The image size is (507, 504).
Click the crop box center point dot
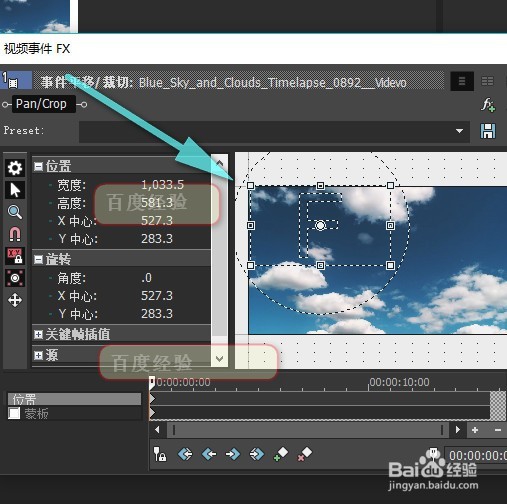[320, 225]
